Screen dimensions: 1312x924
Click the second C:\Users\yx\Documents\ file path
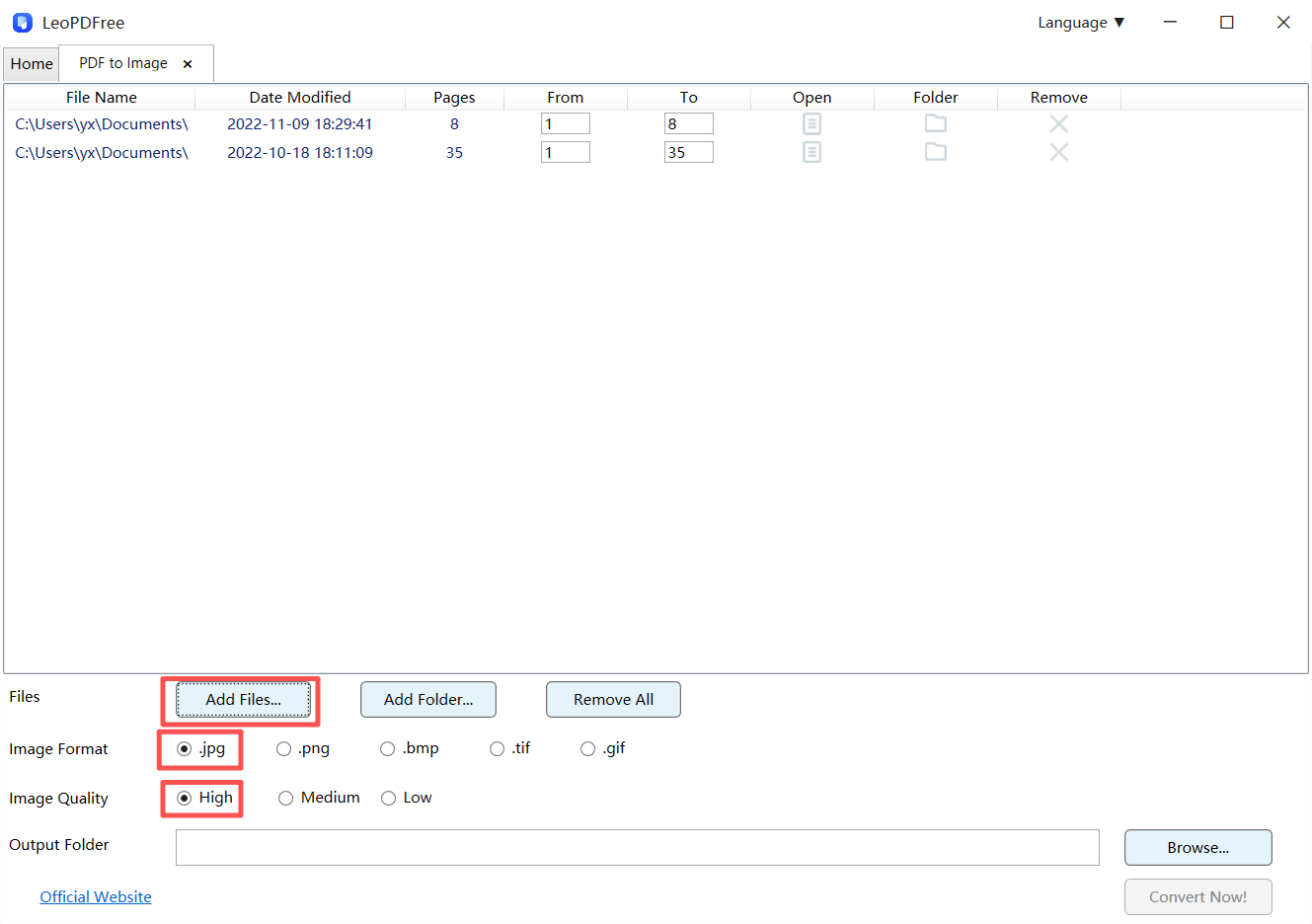point(102,152)
